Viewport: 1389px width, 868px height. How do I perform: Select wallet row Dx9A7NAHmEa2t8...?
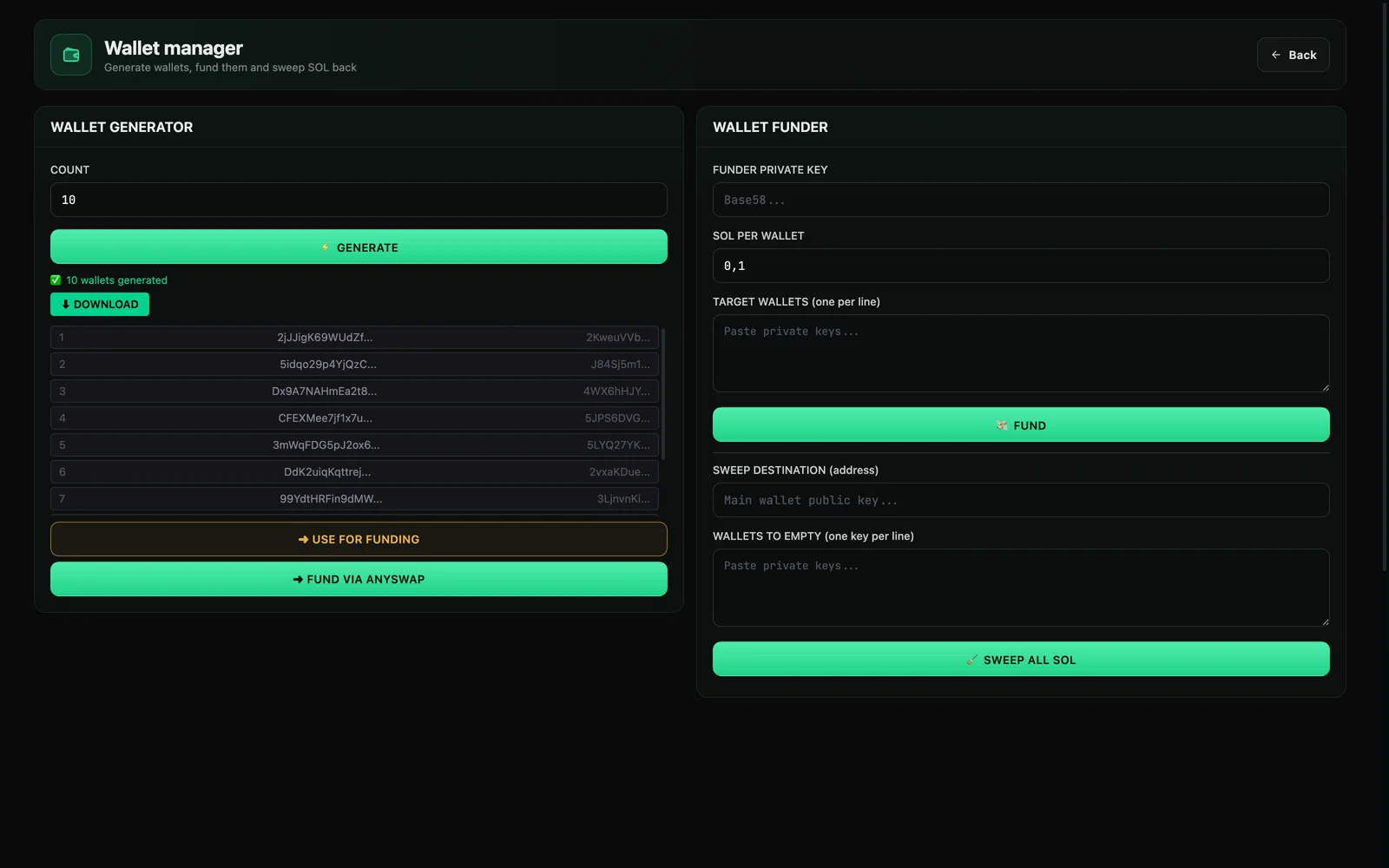(354, 391)
